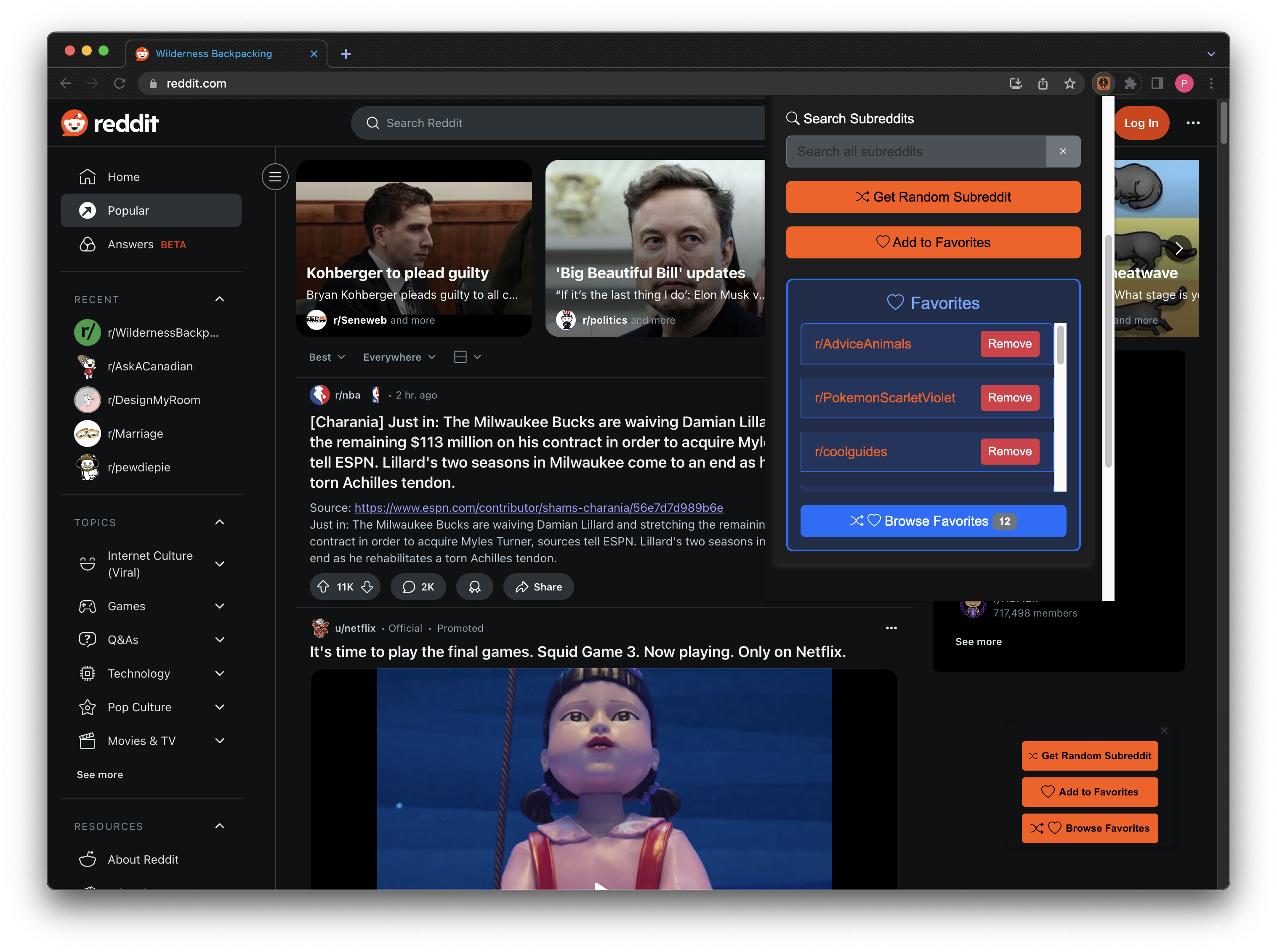Viewport: 1277px width, 952px height.
Task: Open the Chrome three-dot menu
Action: pyautogui.click(x=1211, y=84)
